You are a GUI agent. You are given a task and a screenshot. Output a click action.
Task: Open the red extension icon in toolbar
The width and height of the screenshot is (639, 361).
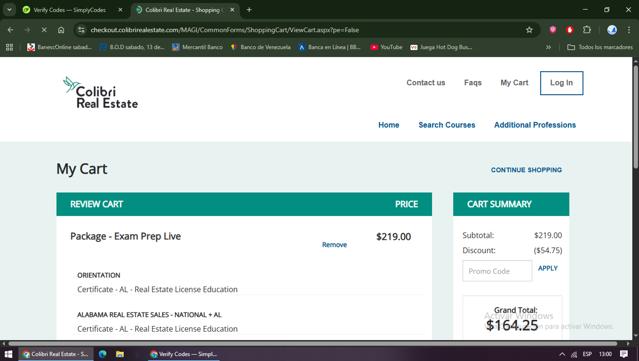[570, 29]
